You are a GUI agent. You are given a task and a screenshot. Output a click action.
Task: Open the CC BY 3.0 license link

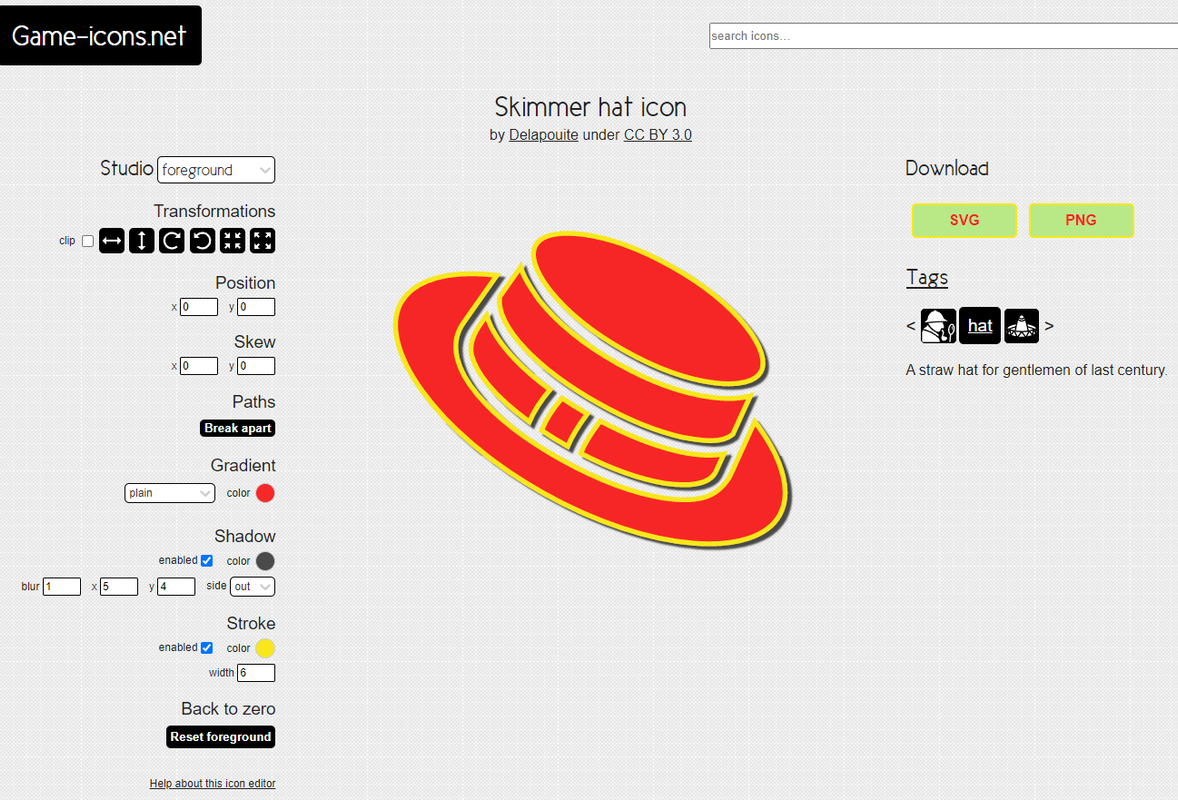tap(658, 135)
